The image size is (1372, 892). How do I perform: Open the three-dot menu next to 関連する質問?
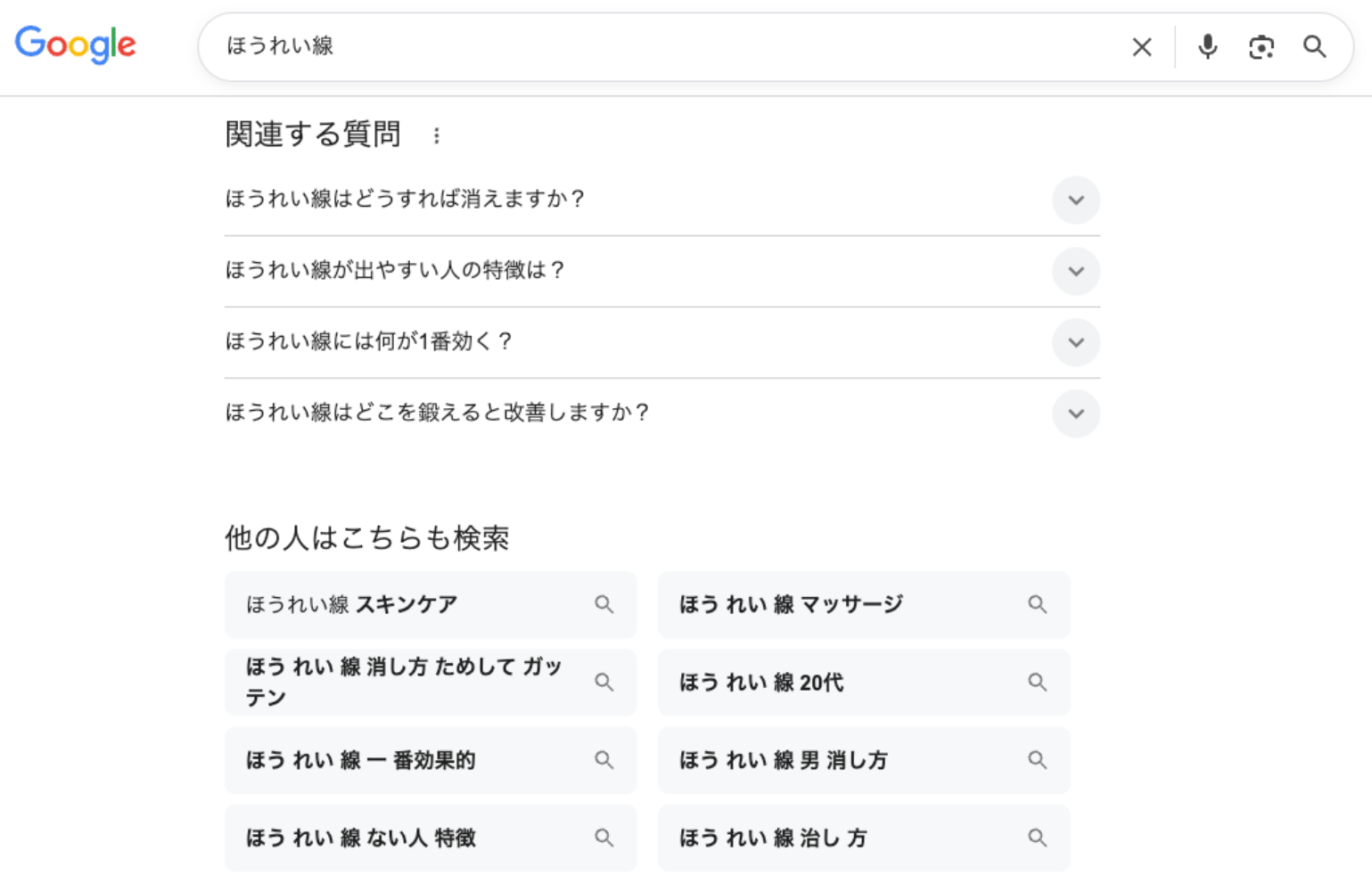click(436, 135)
